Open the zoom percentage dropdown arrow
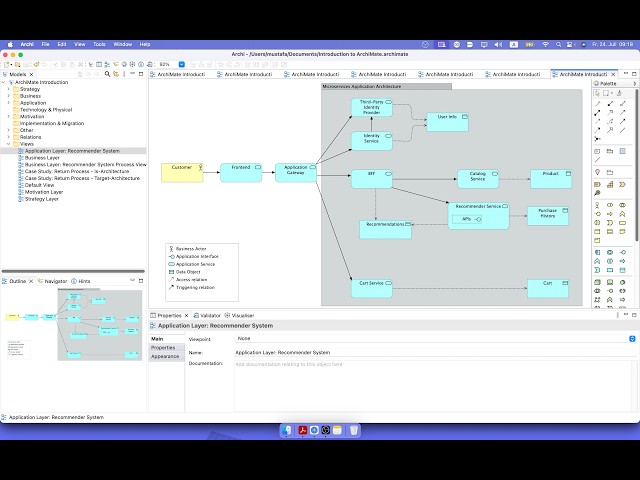The image size is (640, 480). (182, 64)
